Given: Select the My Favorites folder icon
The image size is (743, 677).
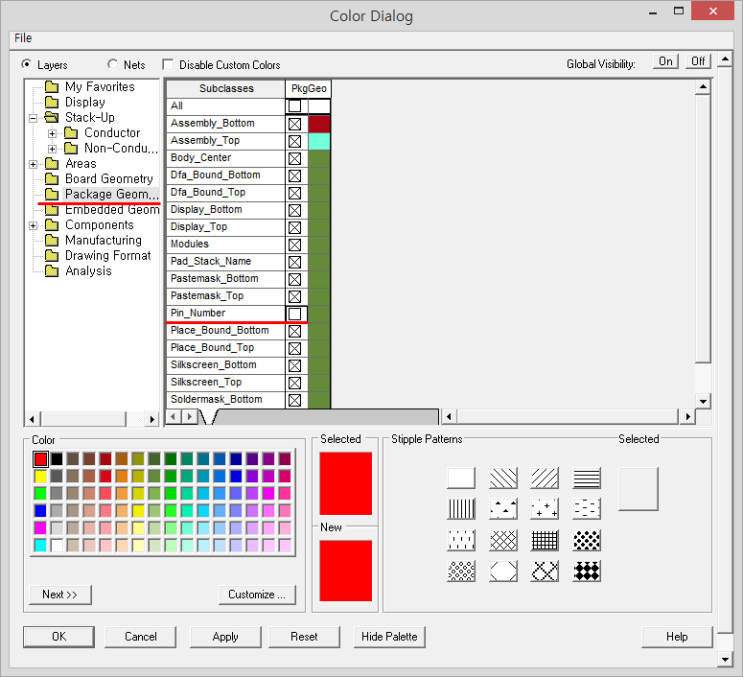Looking at the screenshot, I should pyautogui.click(x=52, y=87).
